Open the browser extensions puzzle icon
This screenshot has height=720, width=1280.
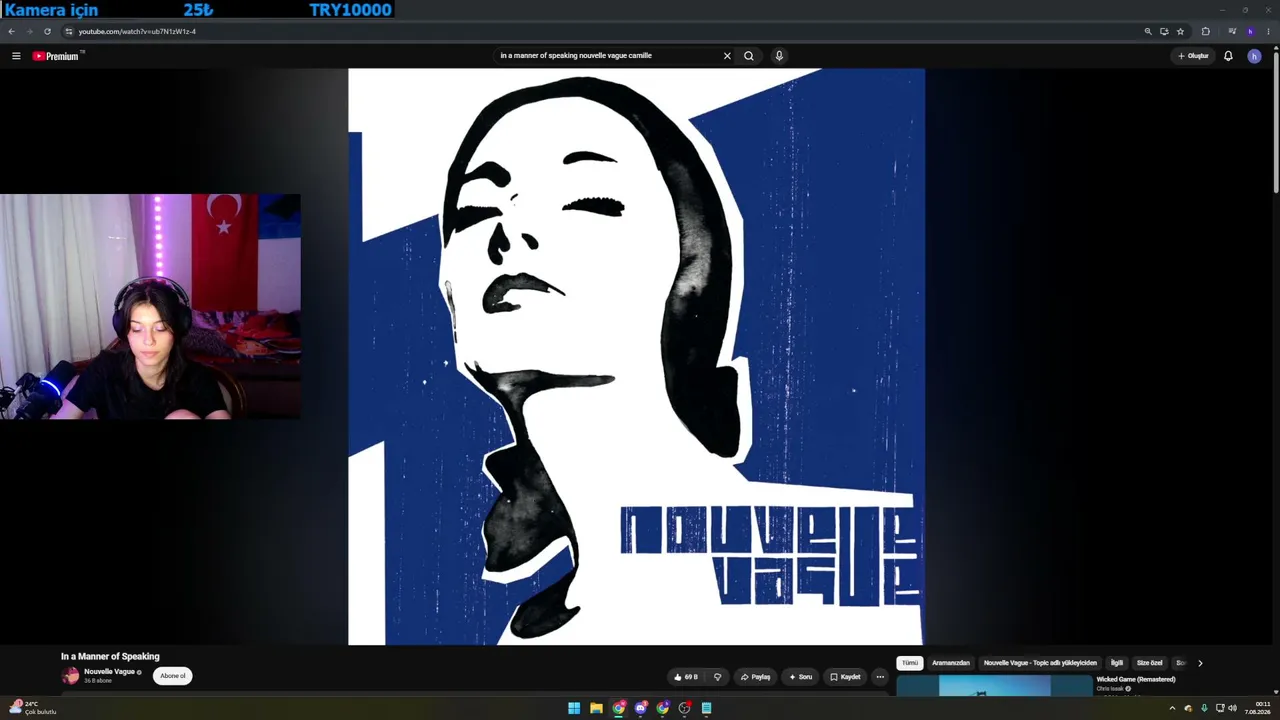tap(1205, 31)
